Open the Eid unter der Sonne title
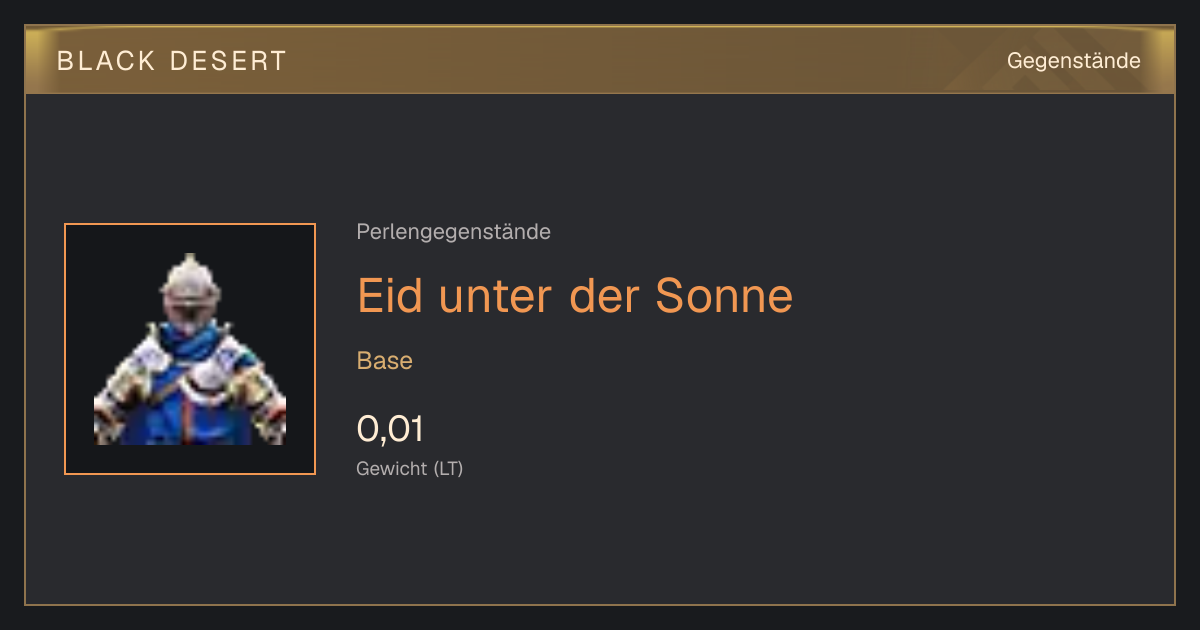Viewport: 1200px width, 630px height. tap(575, 296)
